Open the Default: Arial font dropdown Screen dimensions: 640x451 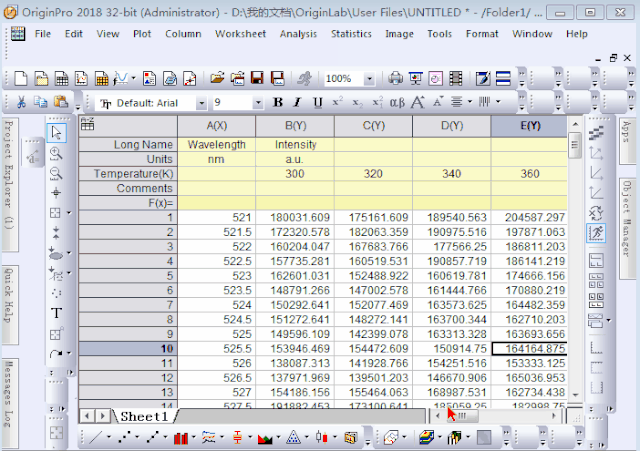pos(201,102)
